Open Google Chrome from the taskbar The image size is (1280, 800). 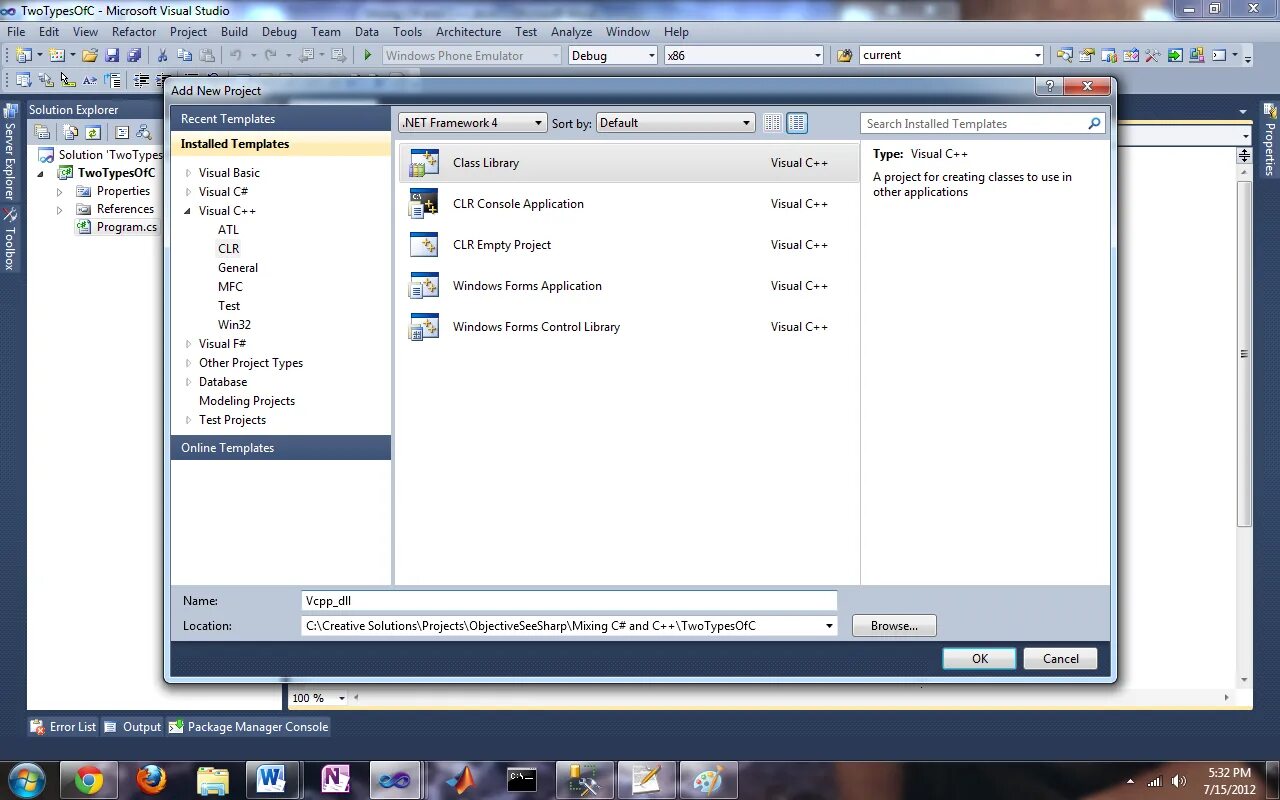(x=88, y=780)
